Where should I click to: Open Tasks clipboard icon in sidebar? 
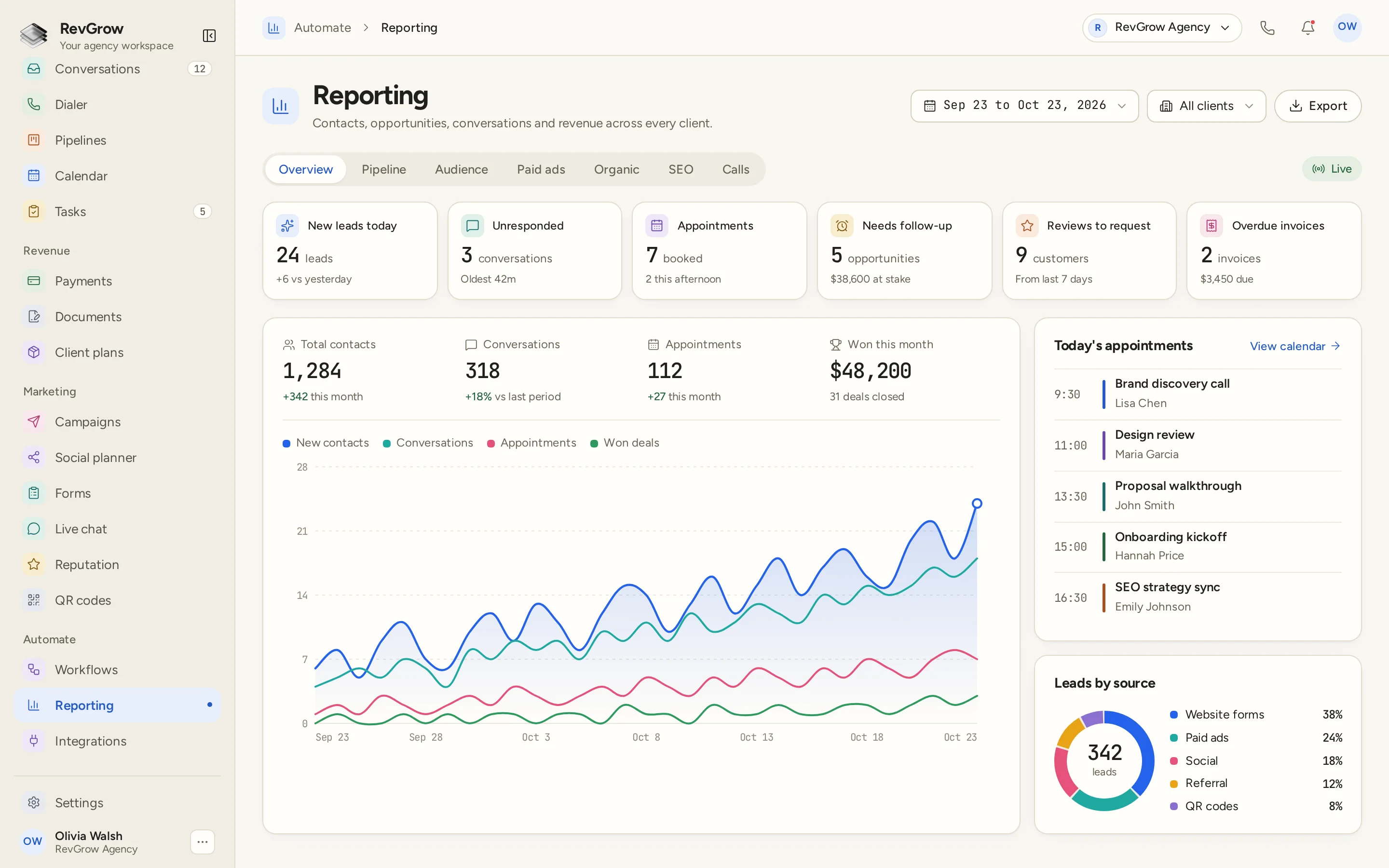pyautogui.click(x=34, y=211)
